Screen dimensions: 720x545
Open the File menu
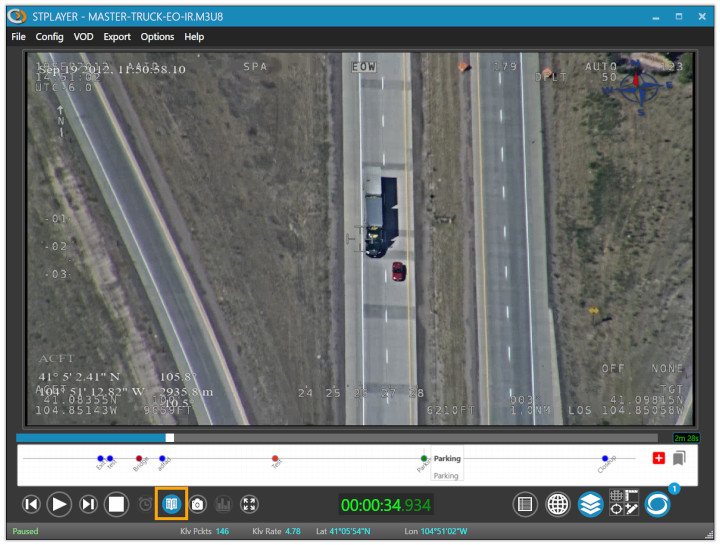18,37
